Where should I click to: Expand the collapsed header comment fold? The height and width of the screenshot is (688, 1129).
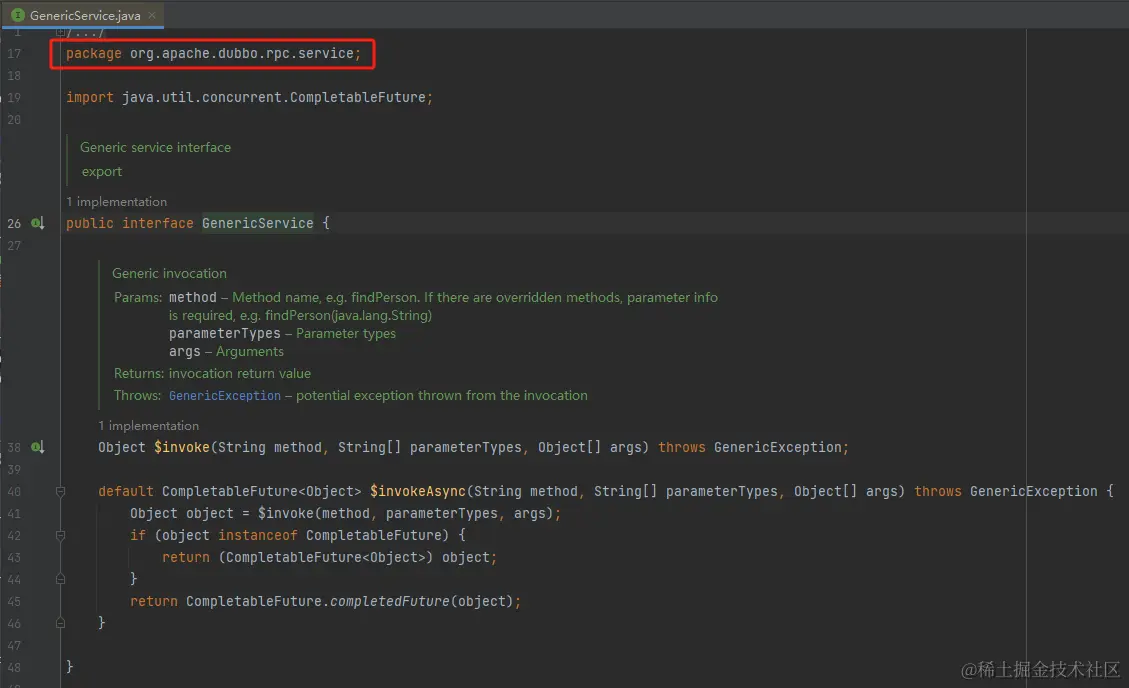[60, 32]
